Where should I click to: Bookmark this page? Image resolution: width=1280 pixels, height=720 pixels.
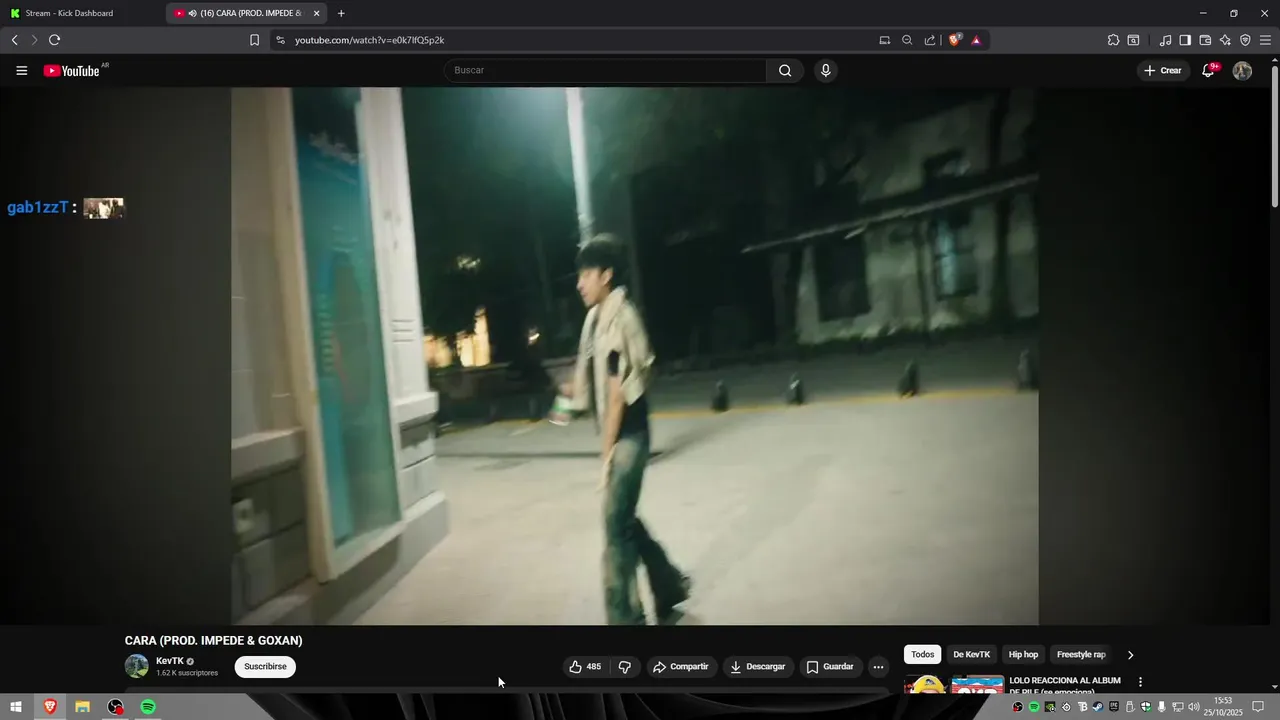pos(254,40)
